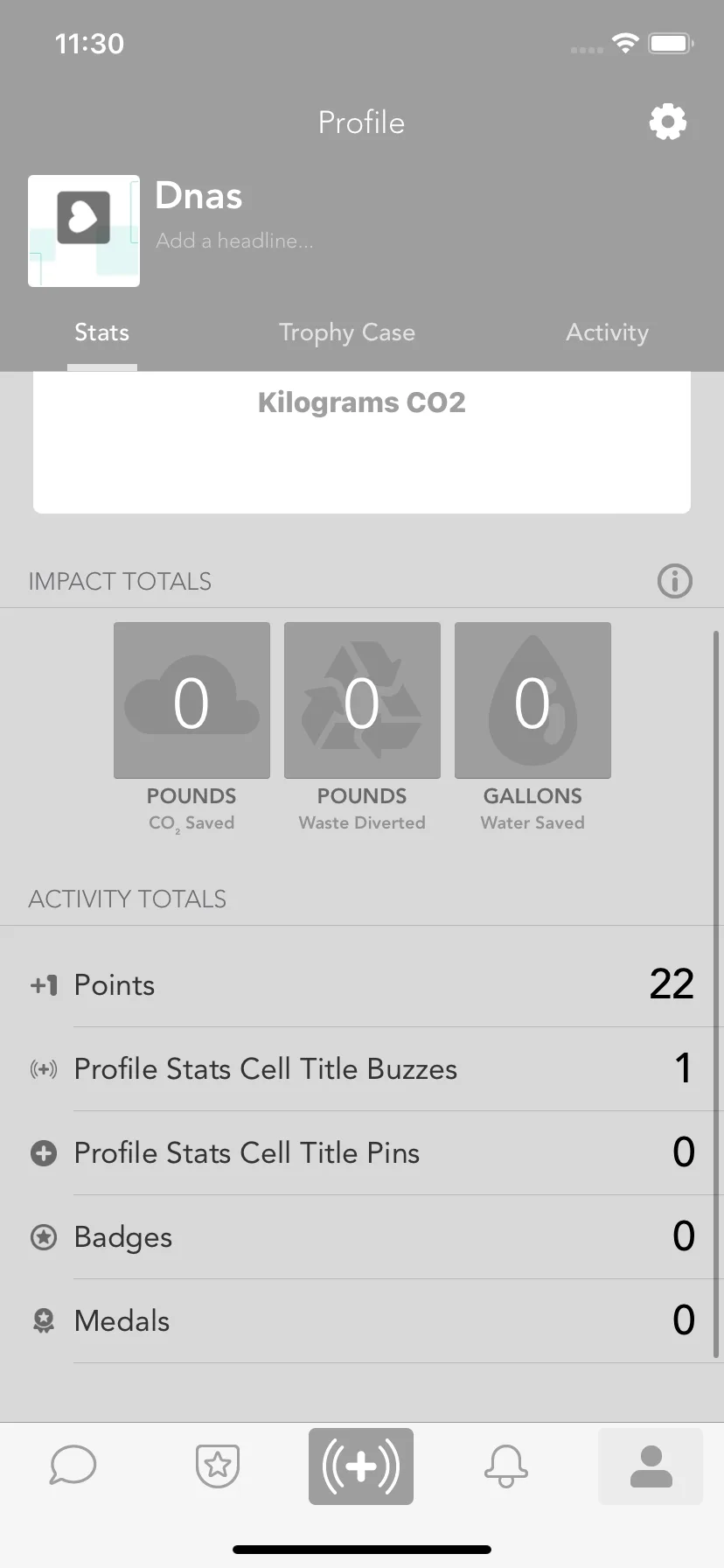Tap the Impact Totals info icon

pyautogui.click(x=674, y=581)
